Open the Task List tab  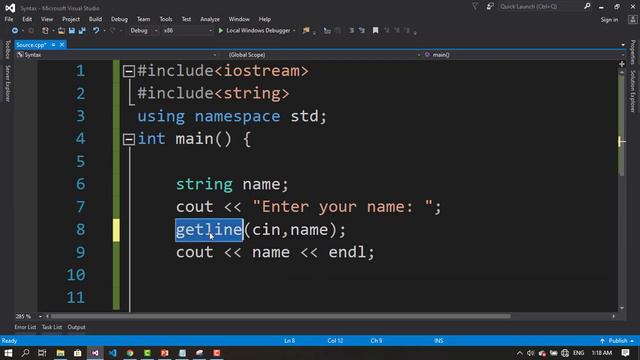(x=52, y=327)
